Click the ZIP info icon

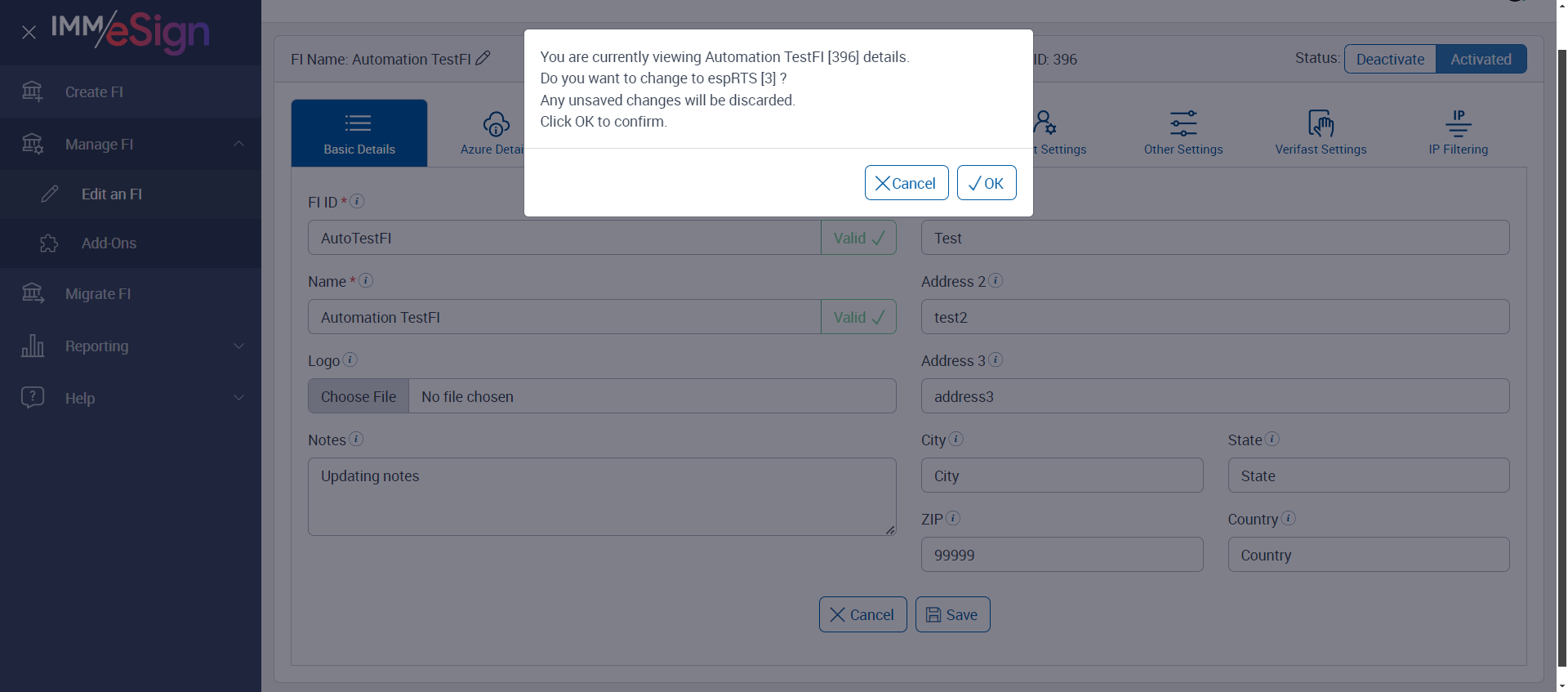tap(952, 518)
